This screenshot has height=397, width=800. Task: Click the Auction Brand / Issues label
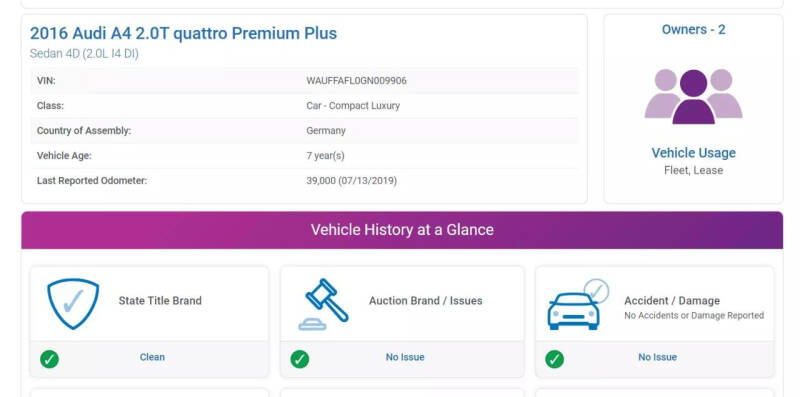click(426, 301)
